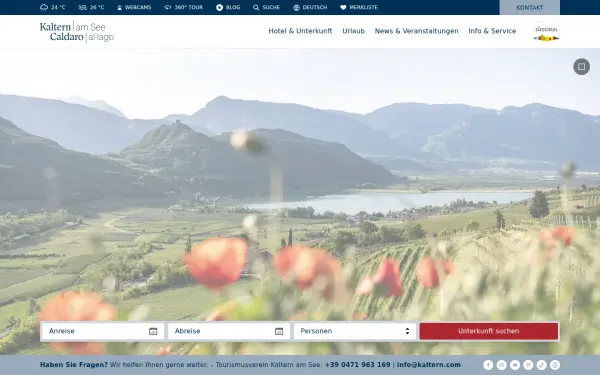600x375 pixels.
Task: Click the round square icon on hero image
Action: pyautogui.click(x=581, y=67)
